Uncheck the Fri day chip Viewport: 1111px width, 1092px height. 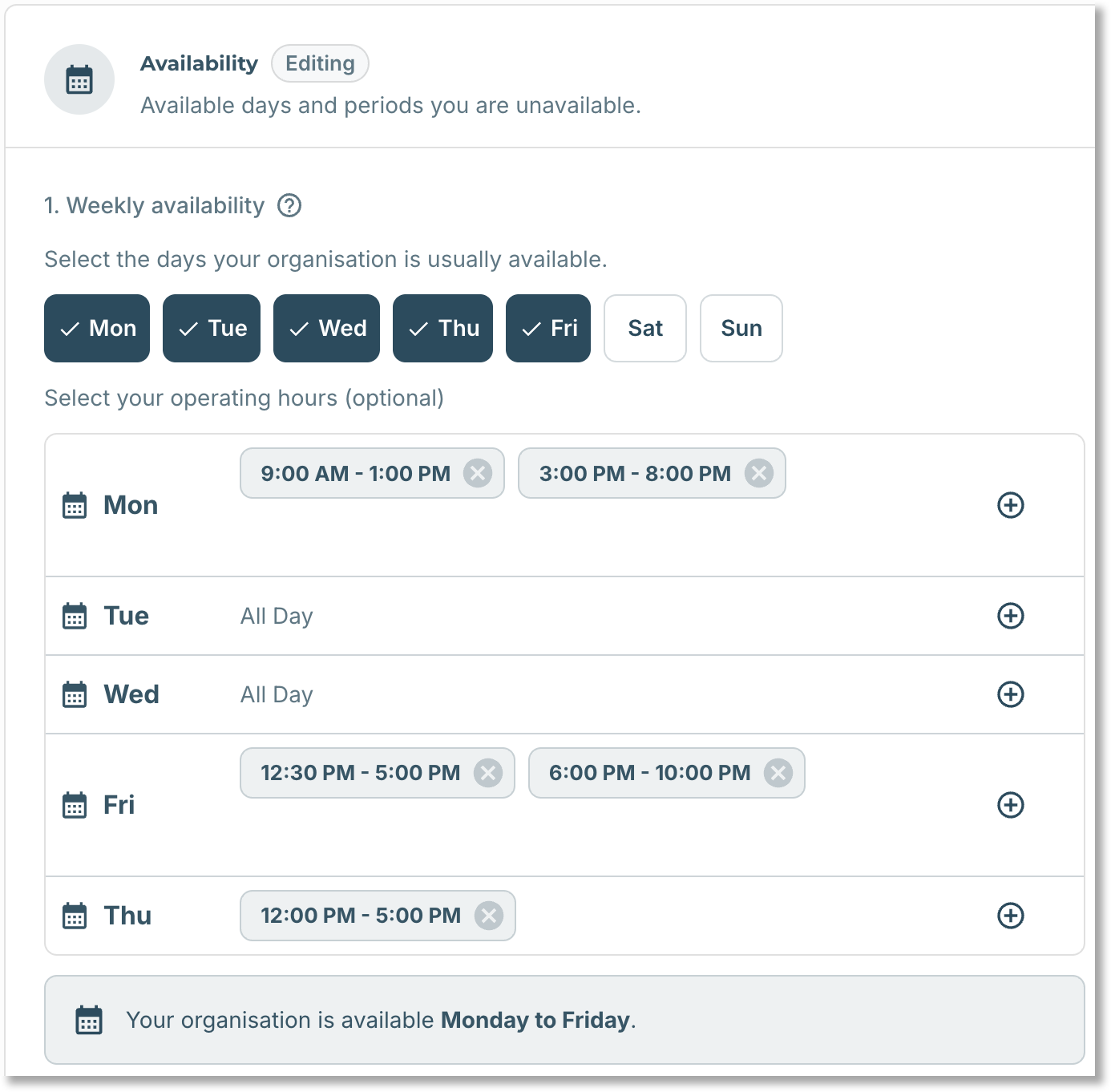click(548, 328)
